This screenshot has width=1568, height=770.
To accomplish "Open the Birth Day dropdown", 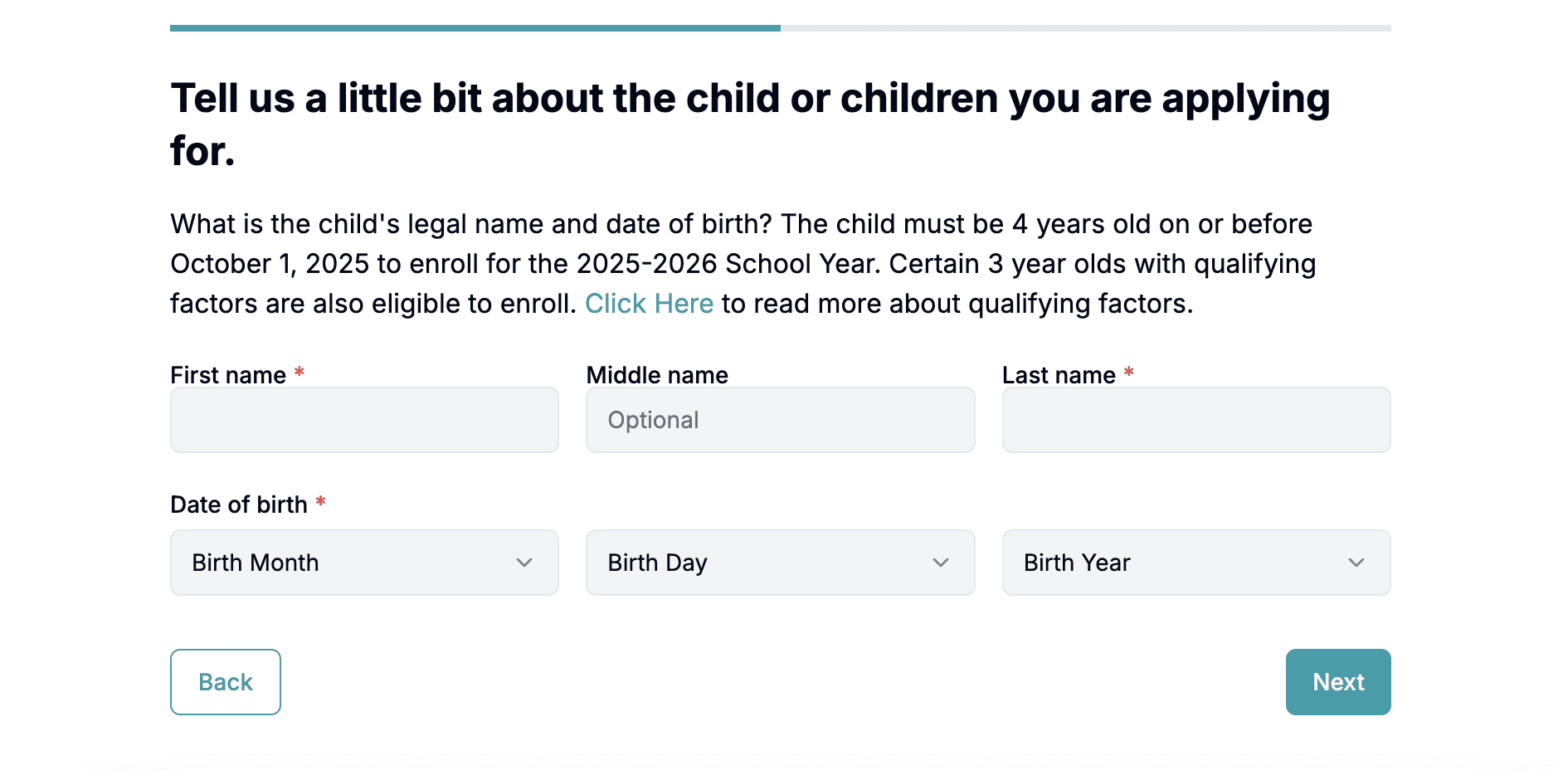I will [x=780, y=563].
